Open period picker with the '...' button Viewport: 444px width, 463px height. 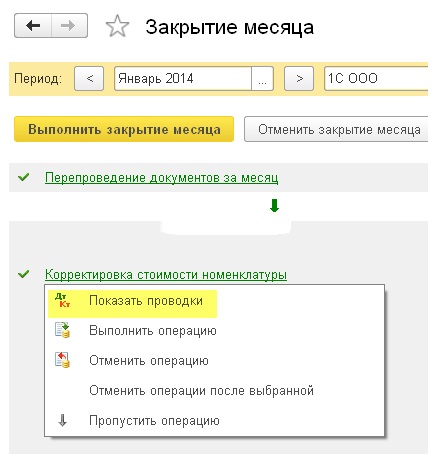click(x=262, y=79)
